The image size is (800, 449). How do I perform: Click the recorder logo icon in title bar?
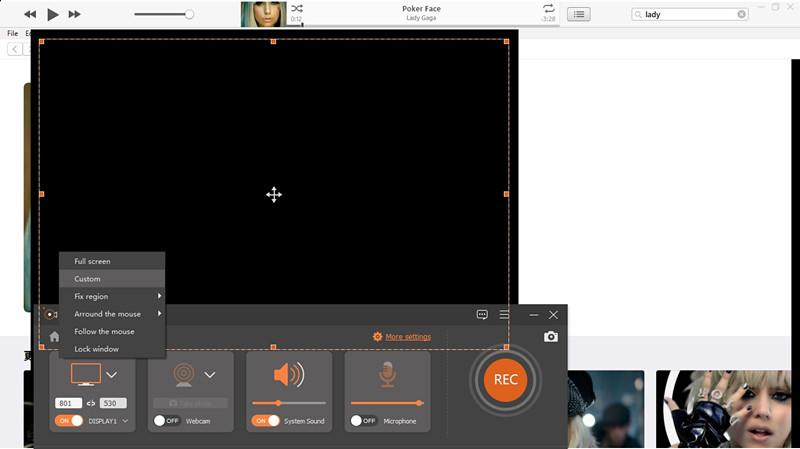(x=50, y=314)
